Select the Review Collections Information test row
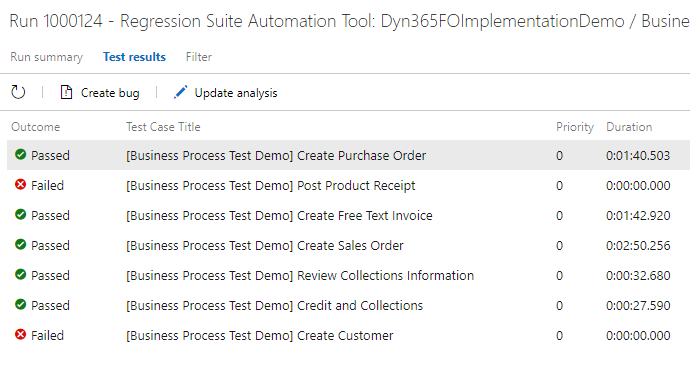The height and width of the screenshot is (387, 690). [349, 275]
